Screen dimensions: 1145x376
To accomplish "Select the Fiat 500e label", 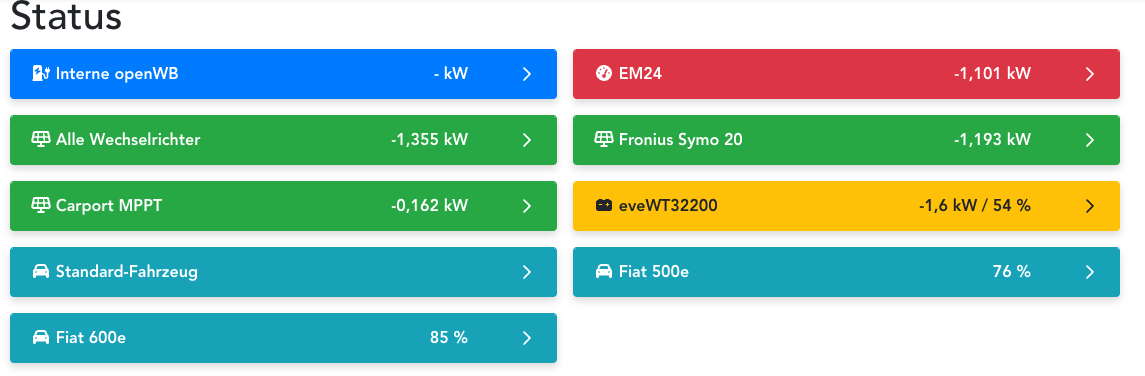I will click(x=654, y=272).
